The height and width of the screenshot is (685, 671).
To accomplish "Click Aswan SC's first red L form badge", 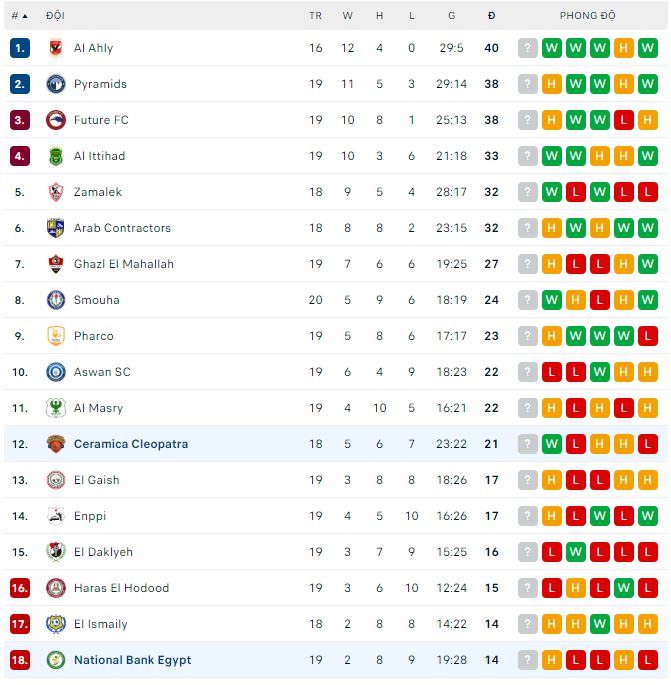I will click(552, 372).
